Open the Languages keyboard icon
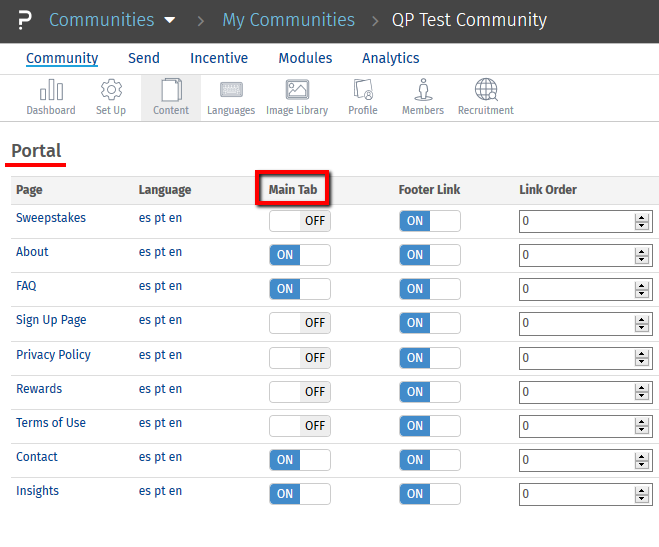Viewport: 659px width, 547px height. 231,97
